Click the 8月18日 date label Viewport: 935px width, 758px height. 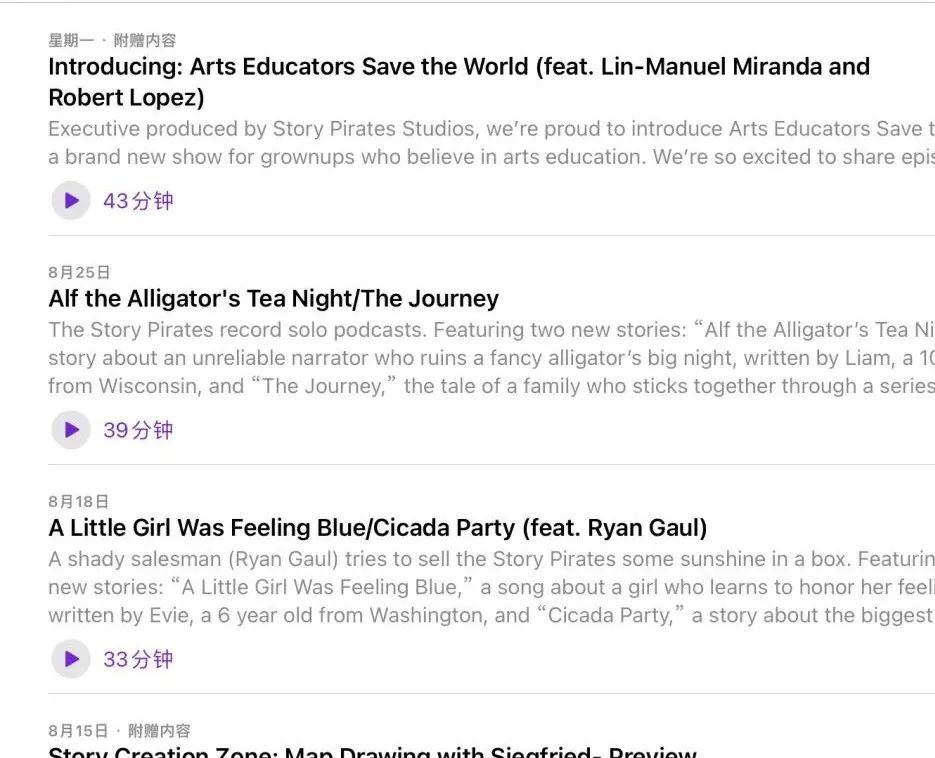tap(79, 501)
